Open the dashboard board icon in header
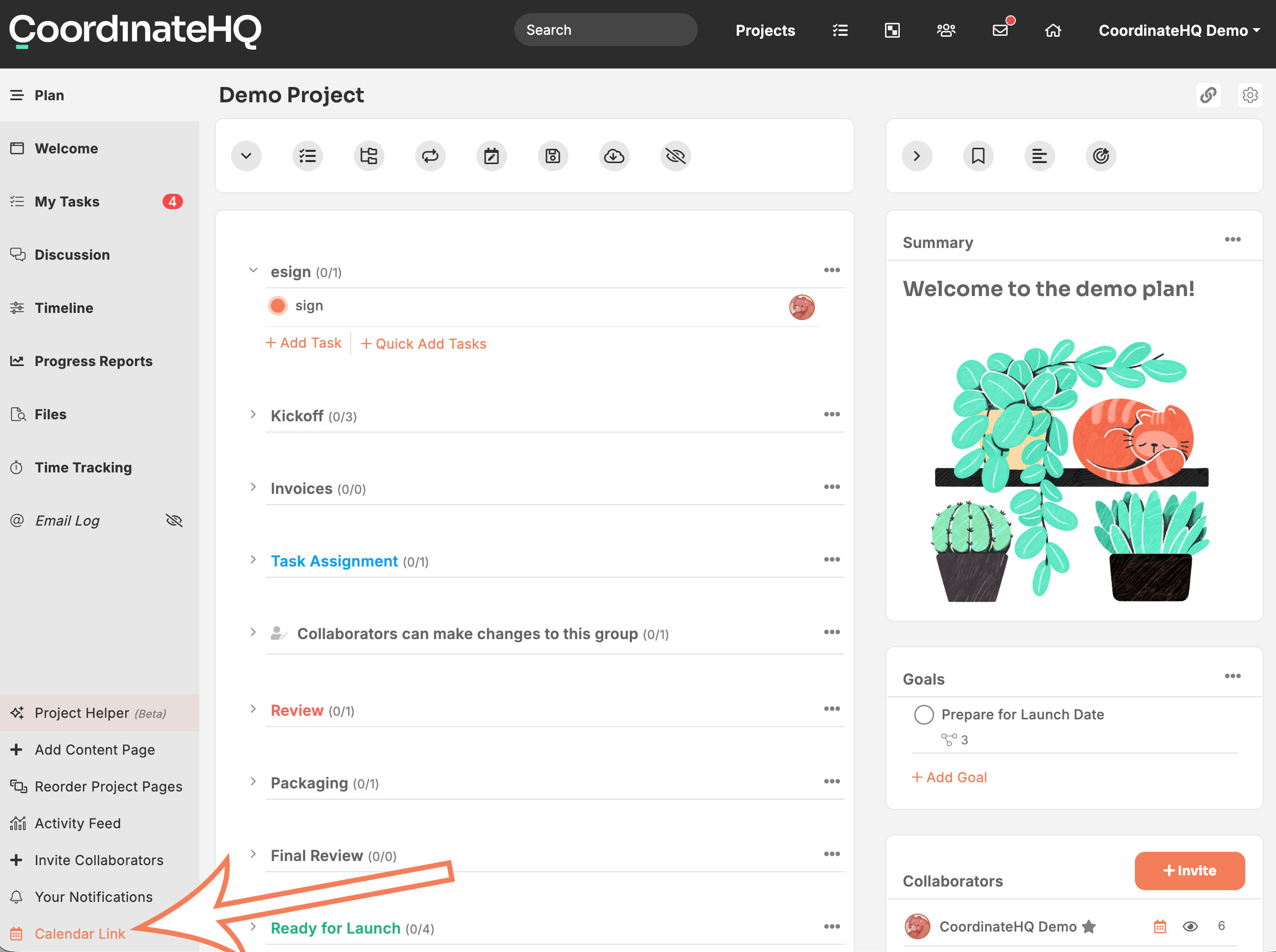The width and height of the screenshot is (1276, 952). [x=893, y=31]
